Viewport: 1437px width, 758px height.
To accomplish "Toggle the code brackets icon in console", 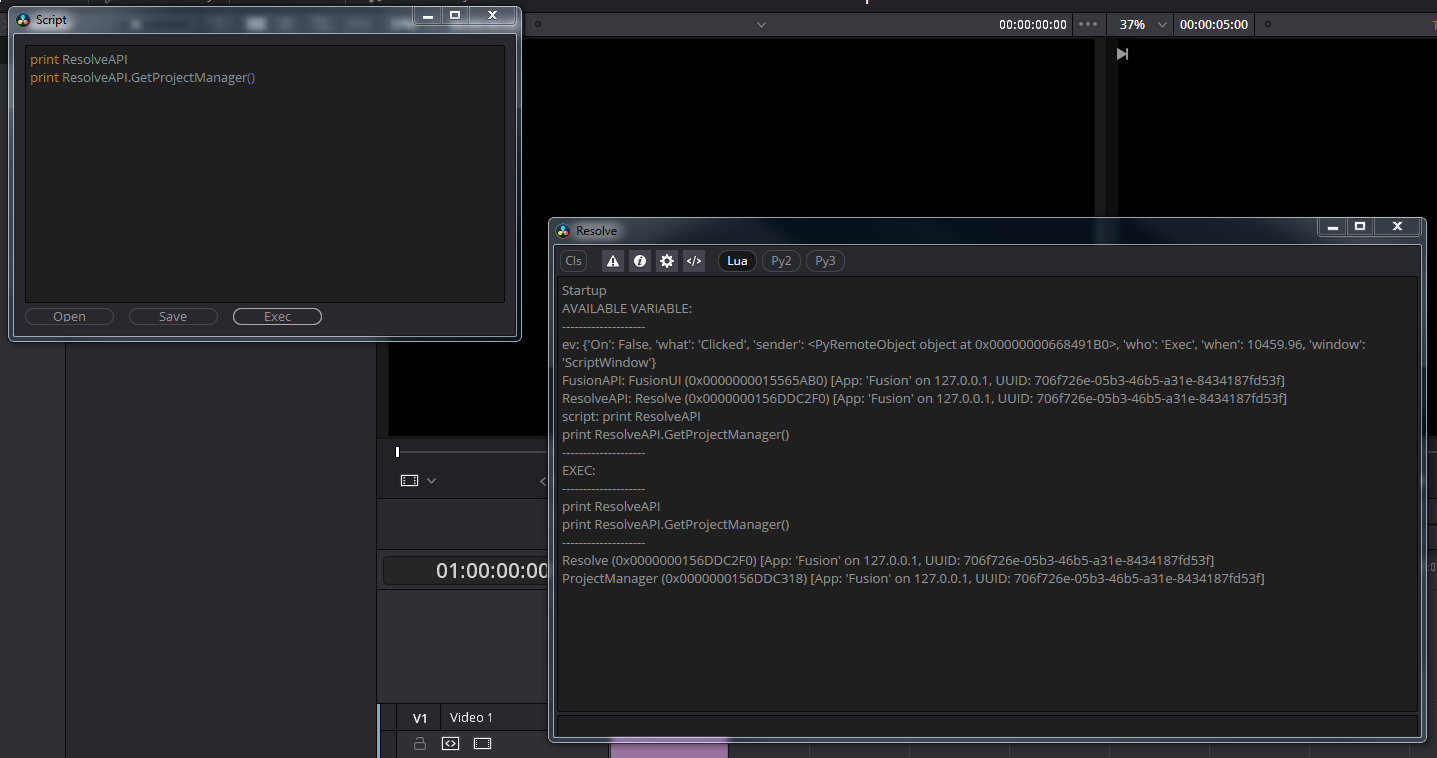I will [694, 261].
